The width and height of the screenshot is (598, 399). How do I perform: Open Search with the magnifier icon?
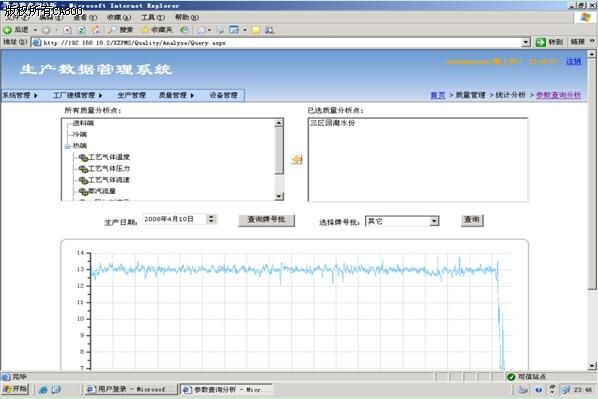pyautogui.click(x=112, y=30)
